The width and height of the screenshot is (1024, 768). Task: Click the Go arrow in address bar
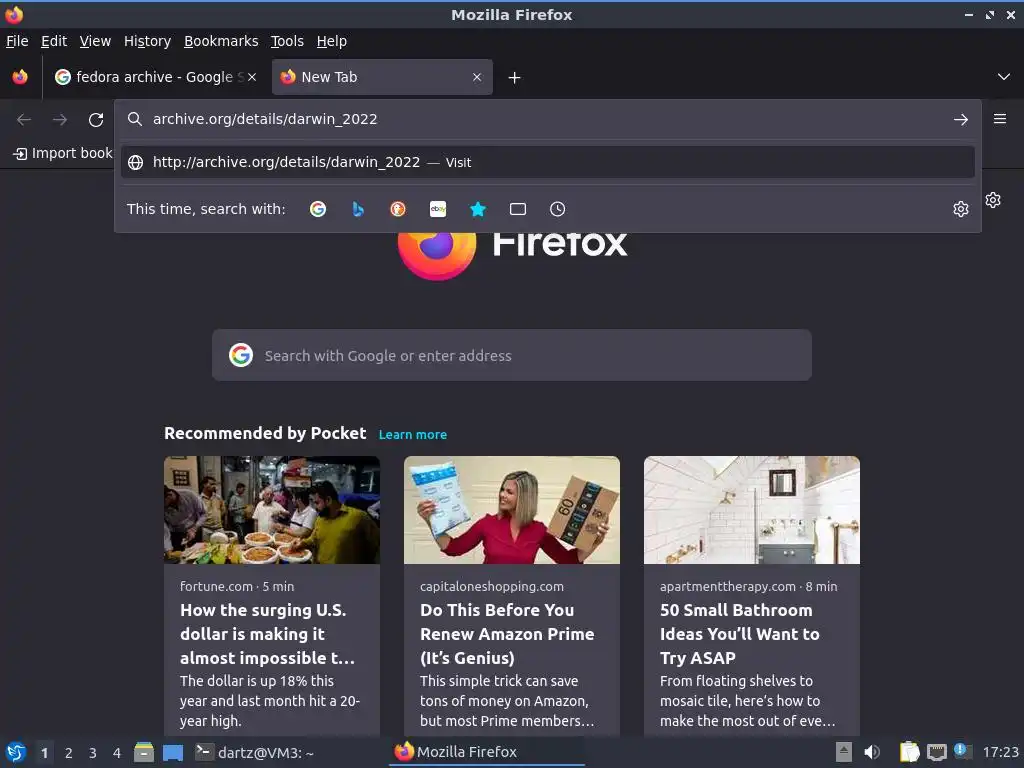coord(961,120)
